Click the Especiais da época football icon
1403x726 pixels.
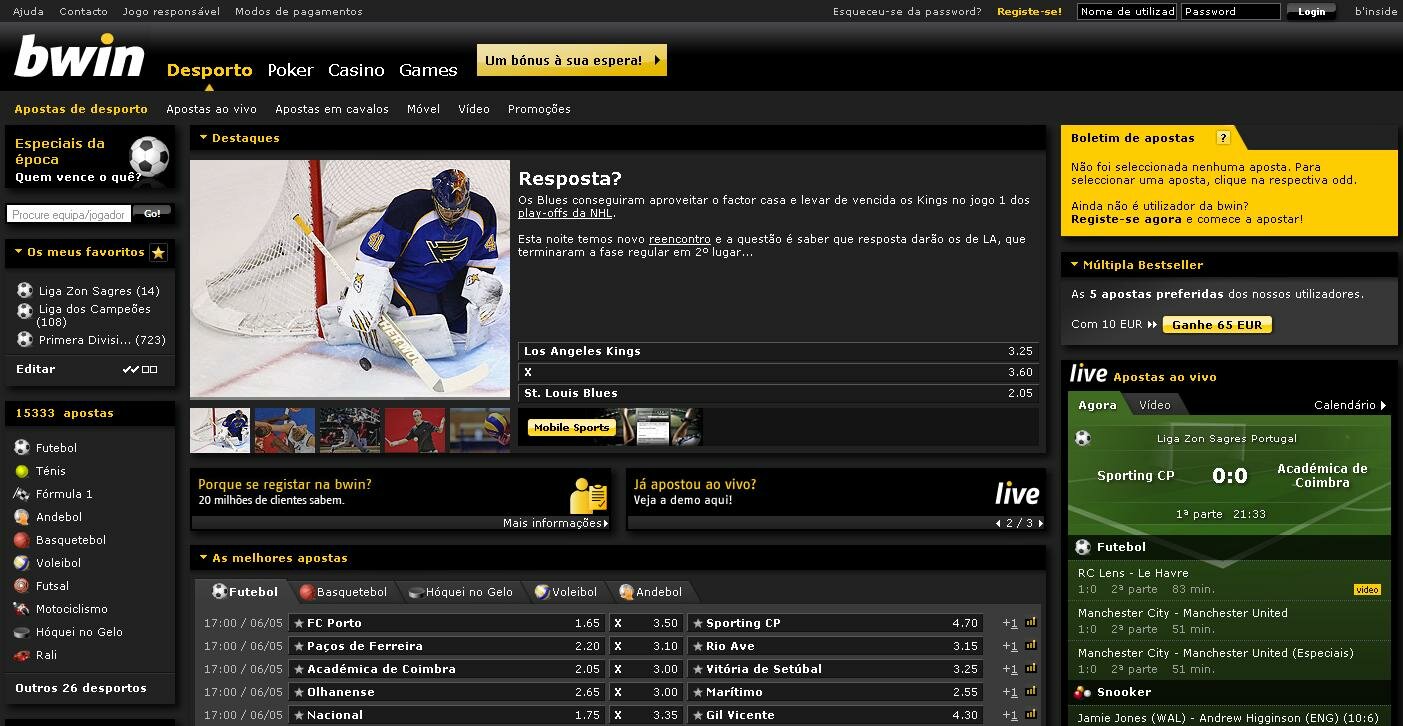pyautogui.click(x=149, y=157)
